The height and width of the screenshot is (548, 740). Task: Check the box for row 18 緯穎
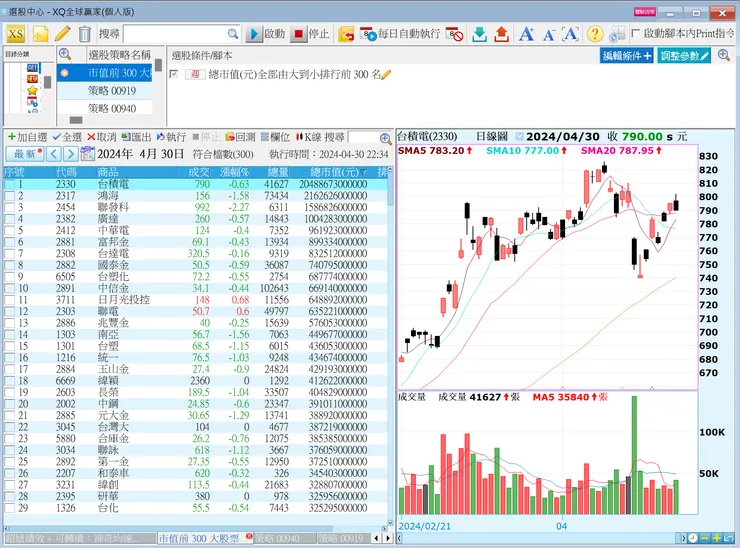(x=9, y=380)
